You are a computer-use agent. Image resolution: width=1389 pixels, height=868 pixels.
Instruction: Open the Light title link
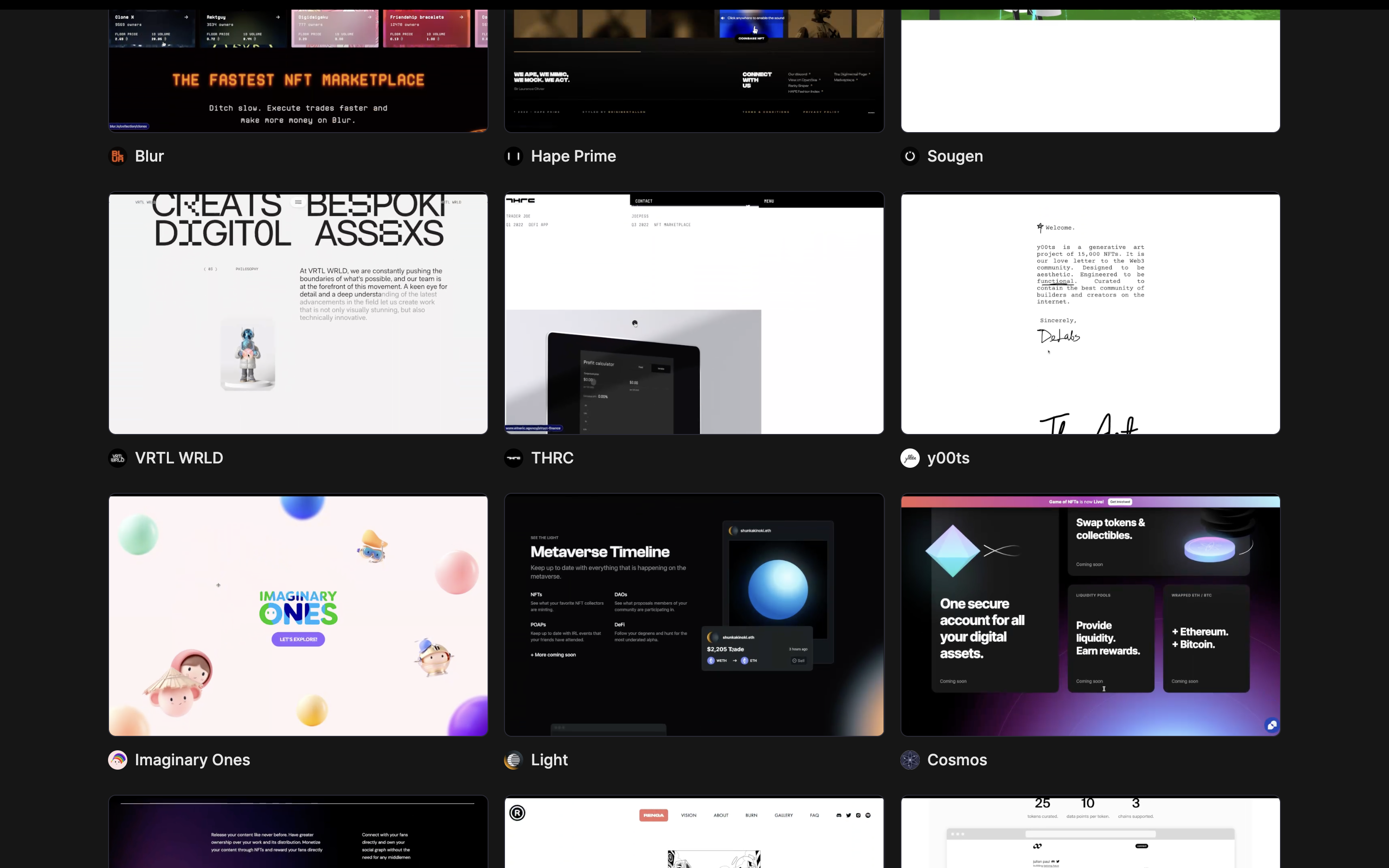pyautogui.click(x=549, y=760)
